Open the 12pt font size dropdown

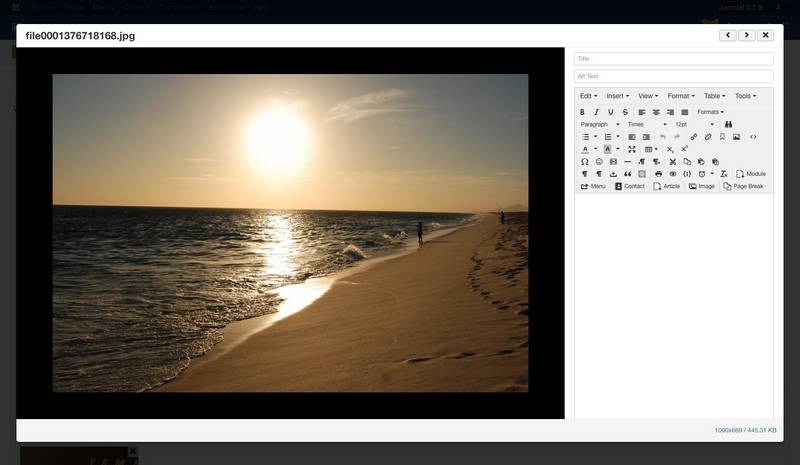coord(694,124)
